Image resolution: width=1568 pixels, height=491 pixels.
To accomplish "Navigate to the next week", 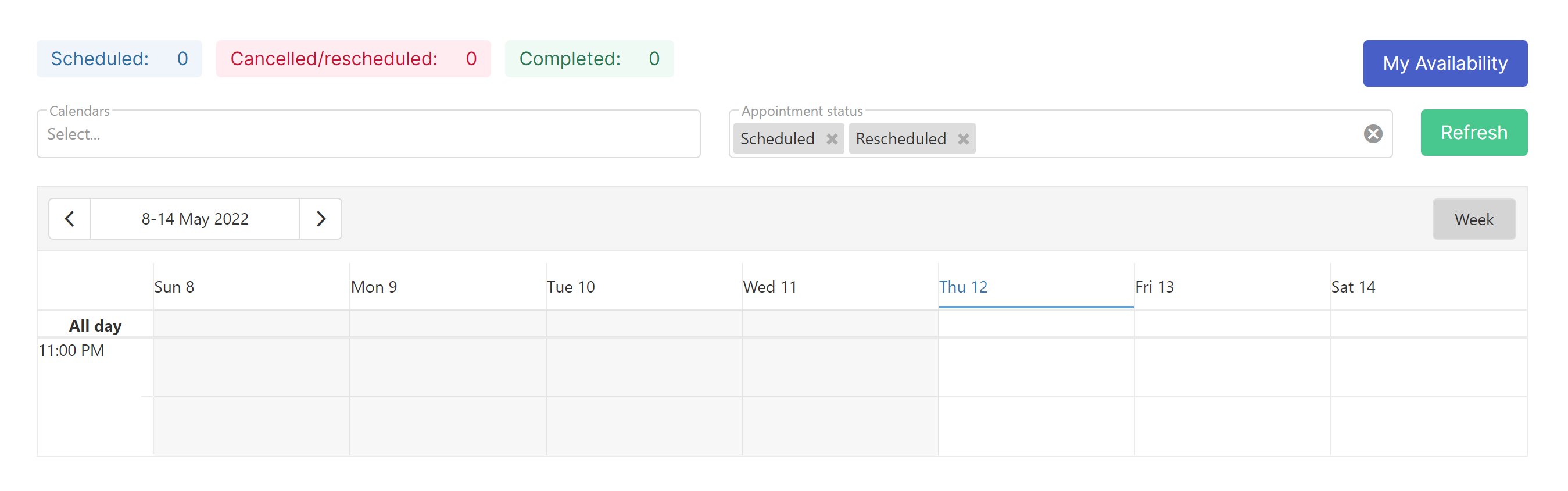I will (321, 219).
